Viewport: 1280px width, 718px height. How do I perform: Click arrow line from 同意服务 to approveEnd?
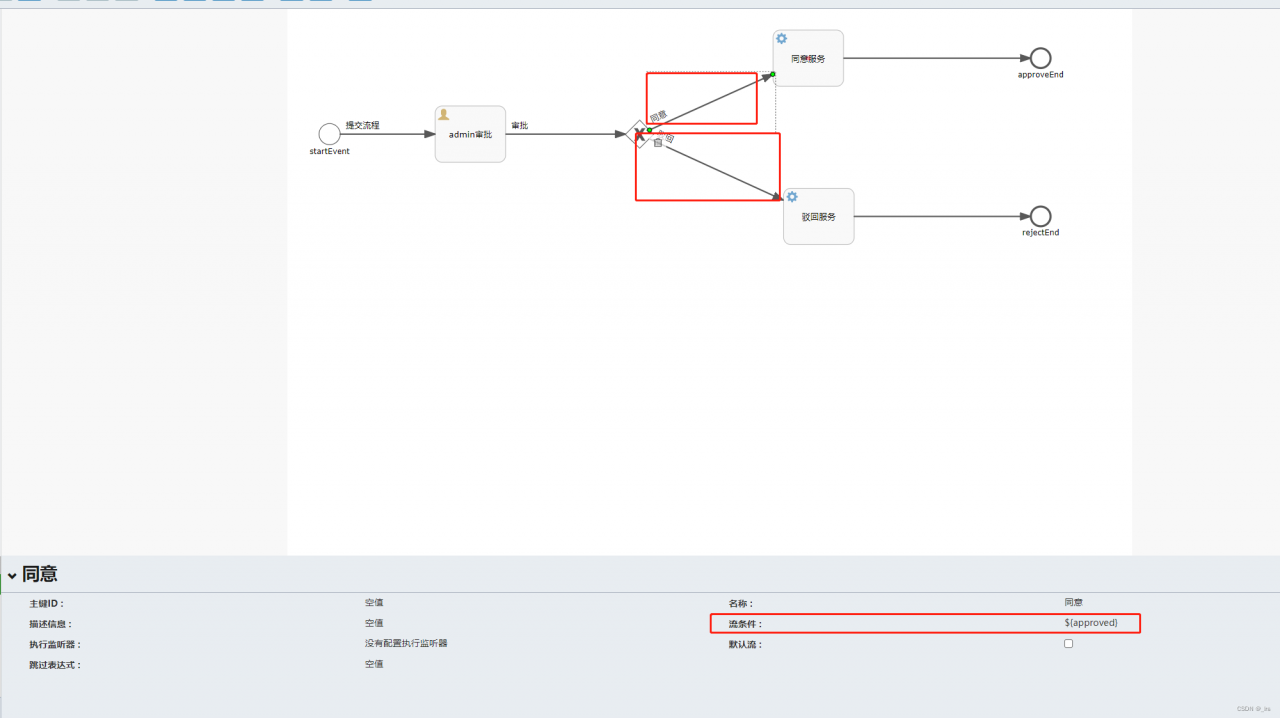pos(937,58)
